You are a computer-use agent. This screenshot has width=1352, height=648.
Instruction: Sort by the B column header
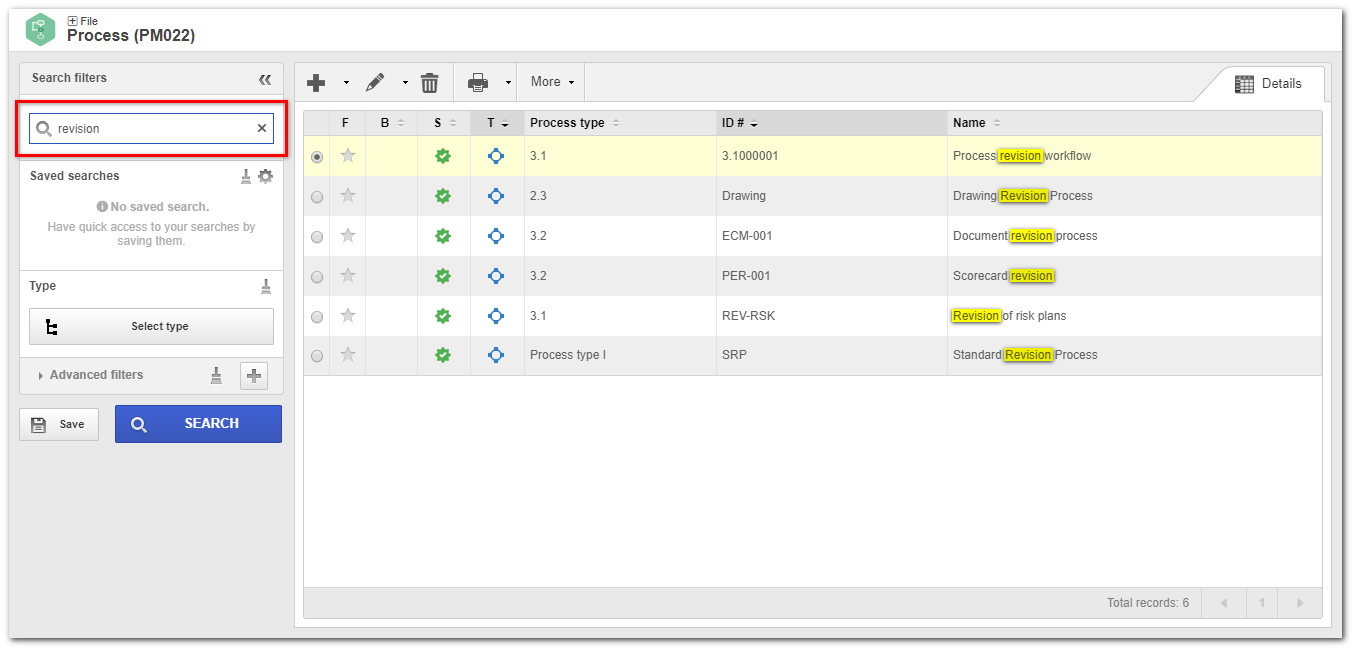click(x=391, y=123)
